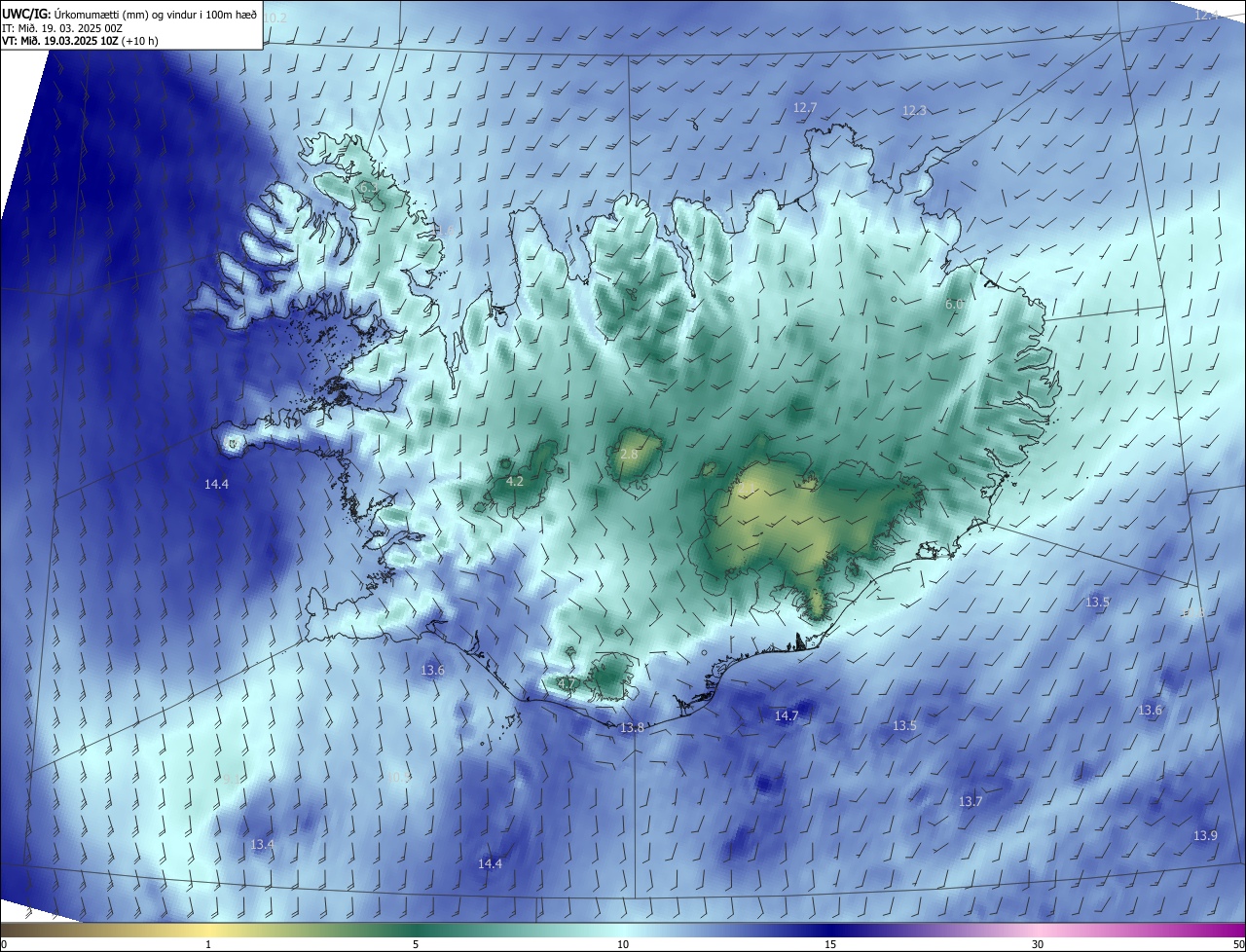Click the 14.7 value south of Iceland

tap(786, 715)
